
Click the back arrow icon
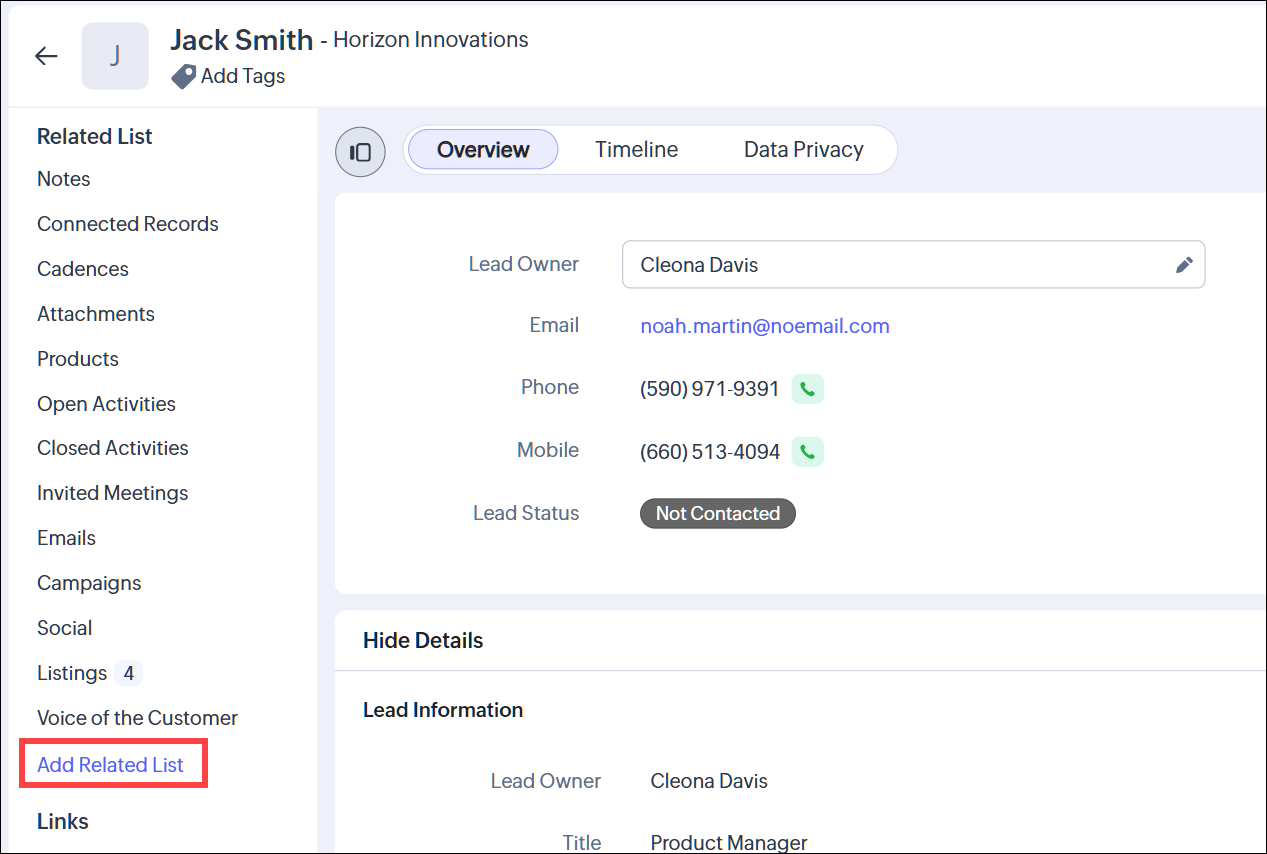pos(46,56)
